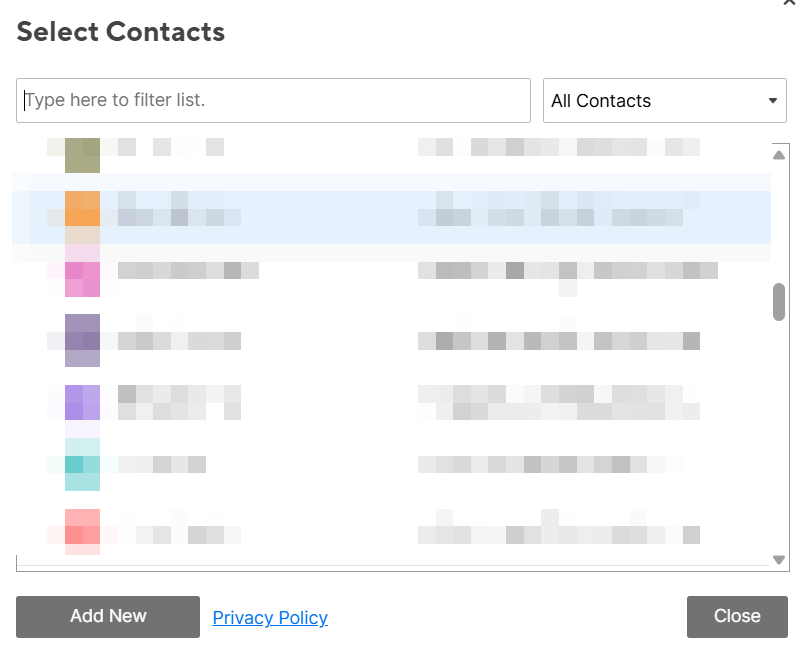Choose the contact with the teal avatar
Screen dimensions: 798x648
point(391,464)
